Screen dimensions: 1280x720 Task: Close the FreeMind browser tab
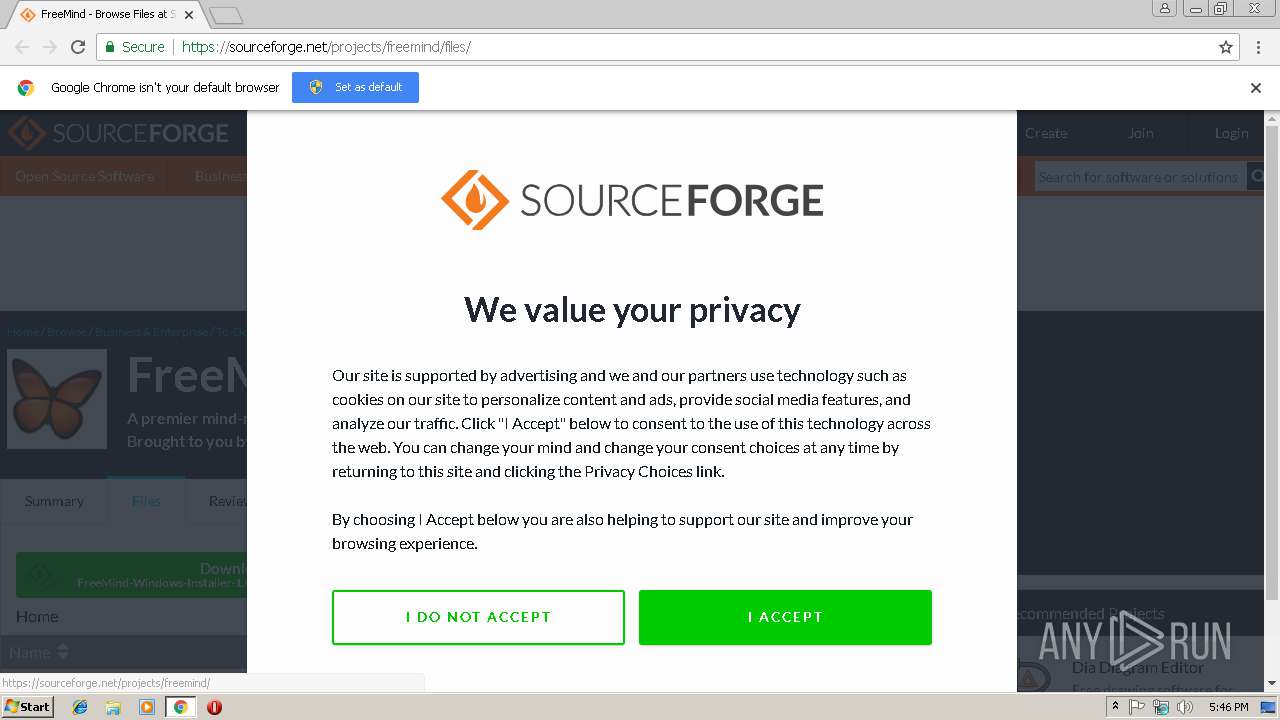click(x=189, y=15)
